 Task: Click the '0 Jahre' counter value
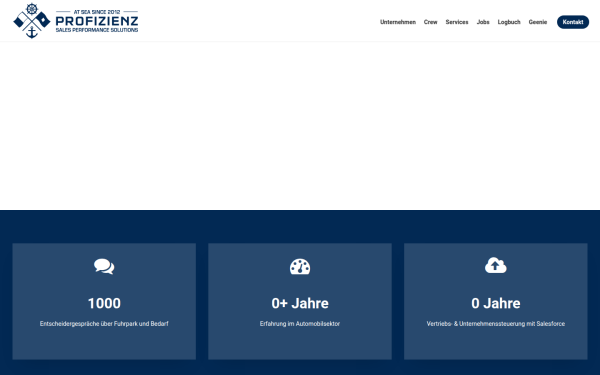point(496,303)
